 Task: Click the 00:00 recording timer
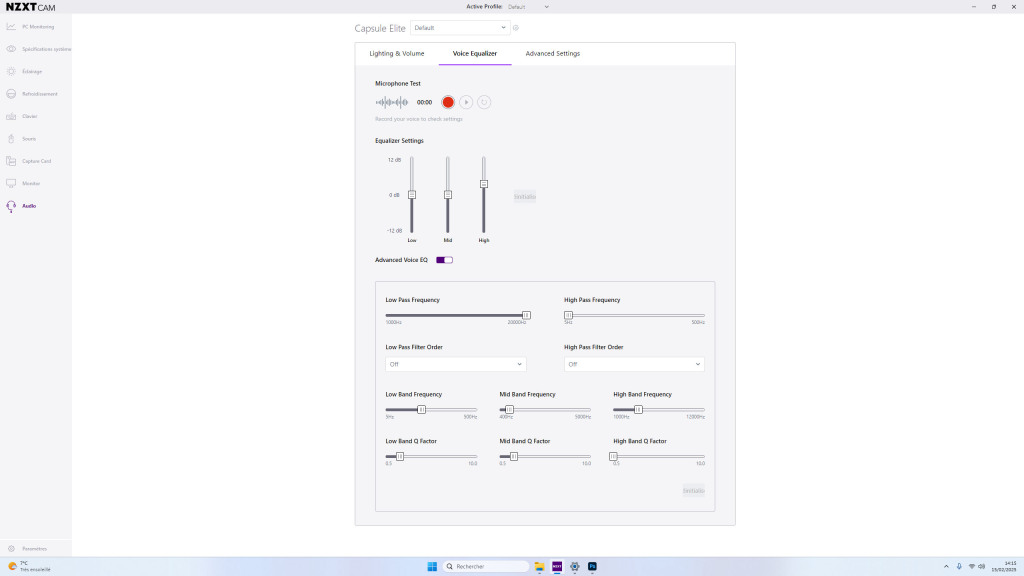click(424, 102)
